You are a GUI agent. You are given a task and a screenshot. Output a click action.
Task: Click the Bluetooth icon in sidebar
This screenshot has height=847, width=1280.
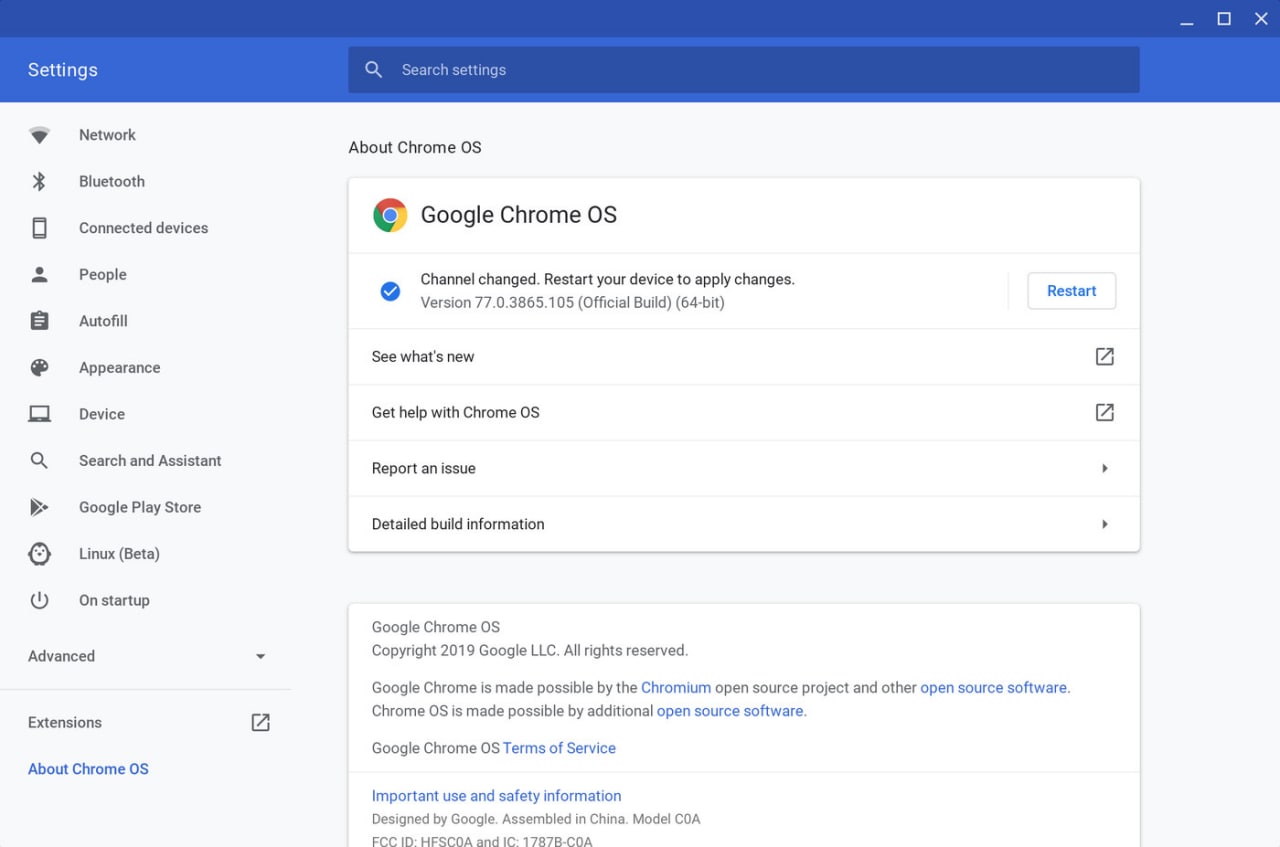click(x=39, y=181)
